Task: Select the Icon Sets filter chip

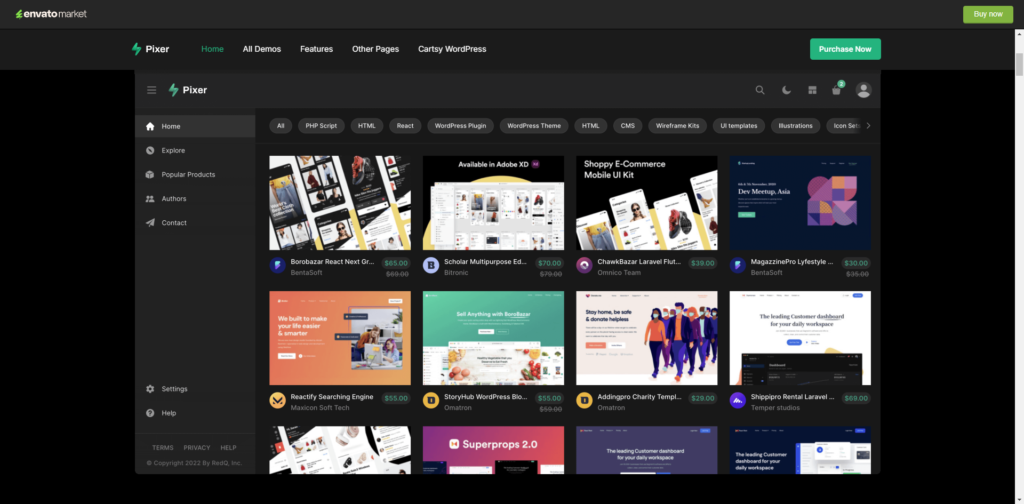Action: point(844,126)
